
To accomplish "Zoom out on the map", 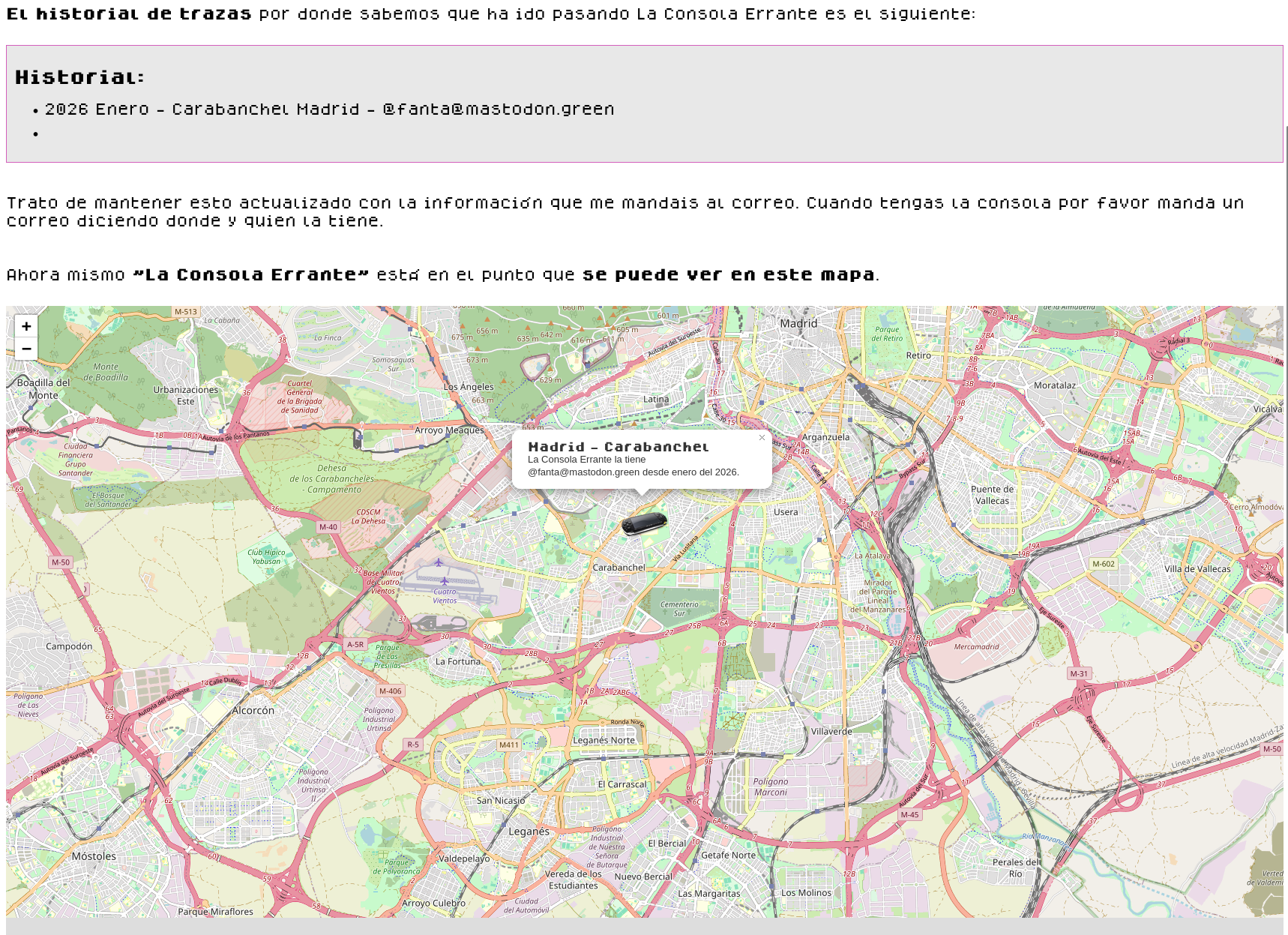I will [x=26, y=349].
